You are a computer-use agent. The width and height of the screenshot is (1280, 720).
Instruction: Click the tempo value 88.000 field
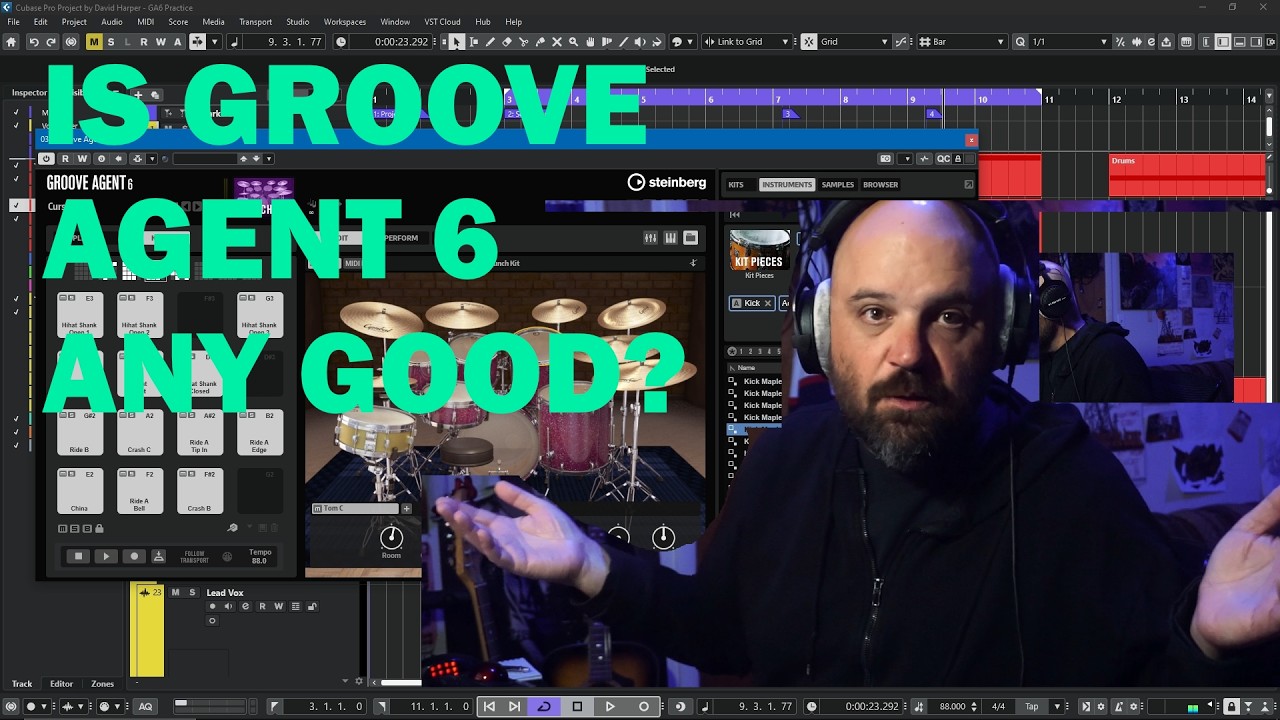pos(953,706)
